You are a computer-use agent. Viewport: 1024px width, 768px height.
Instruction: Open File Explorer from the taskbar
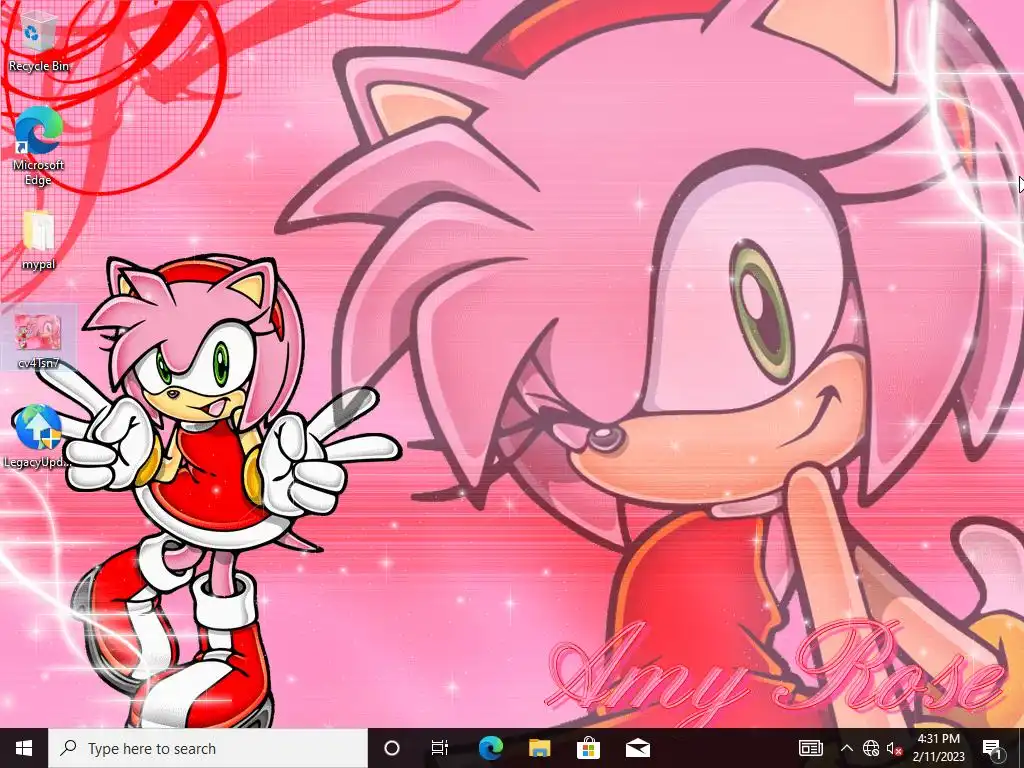539,748
